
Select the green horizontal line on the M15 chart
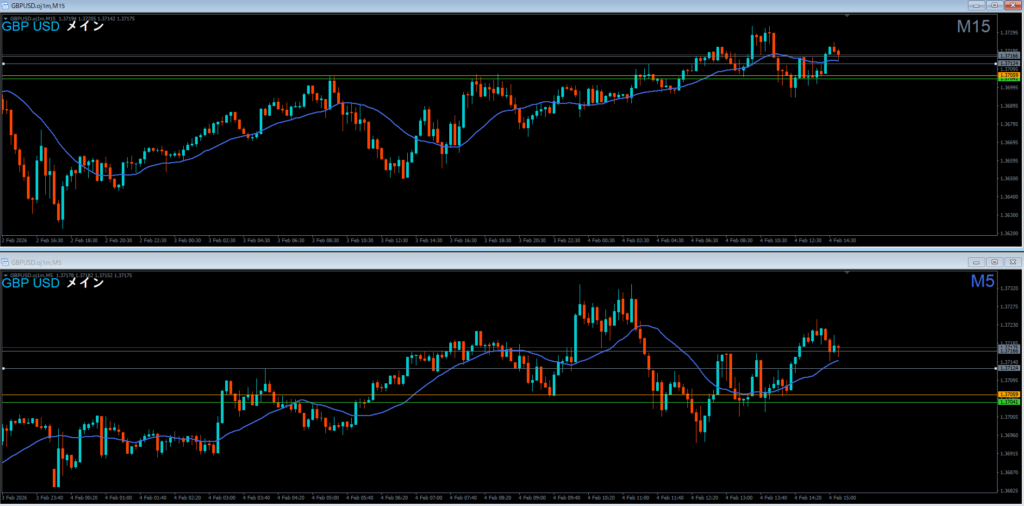[x=400, y=78]
